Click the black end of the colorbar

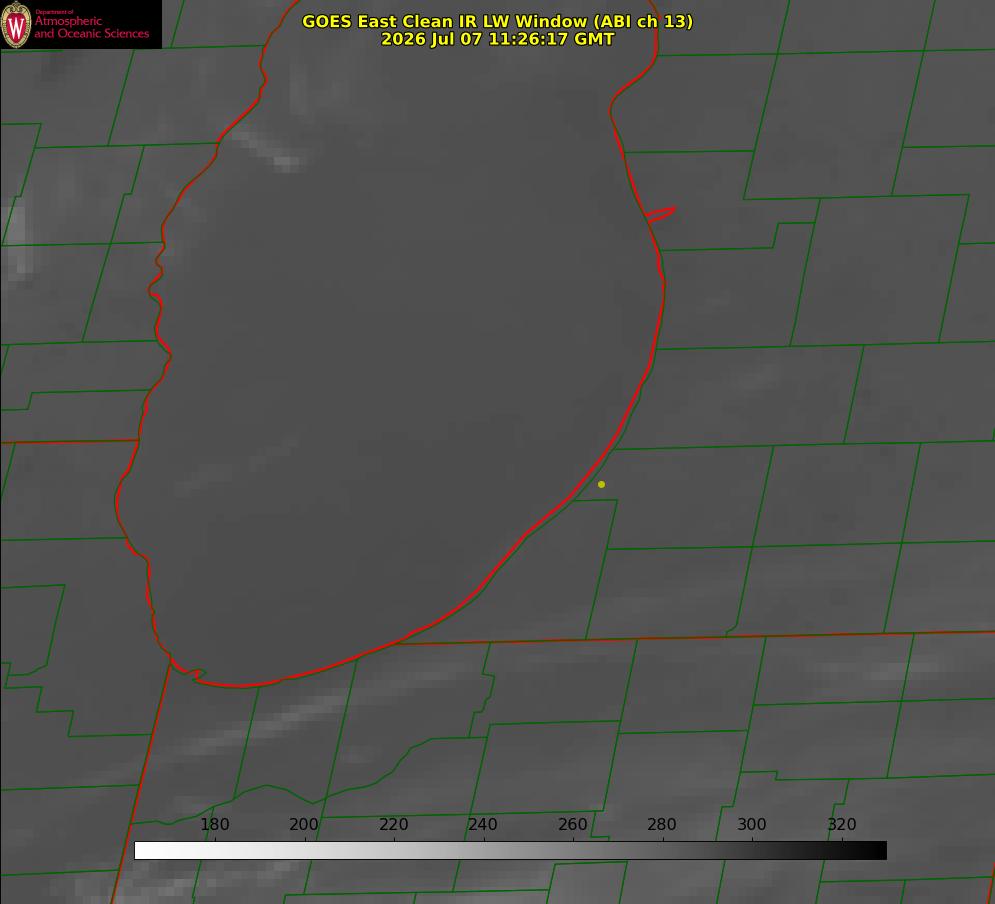point(874,850)
